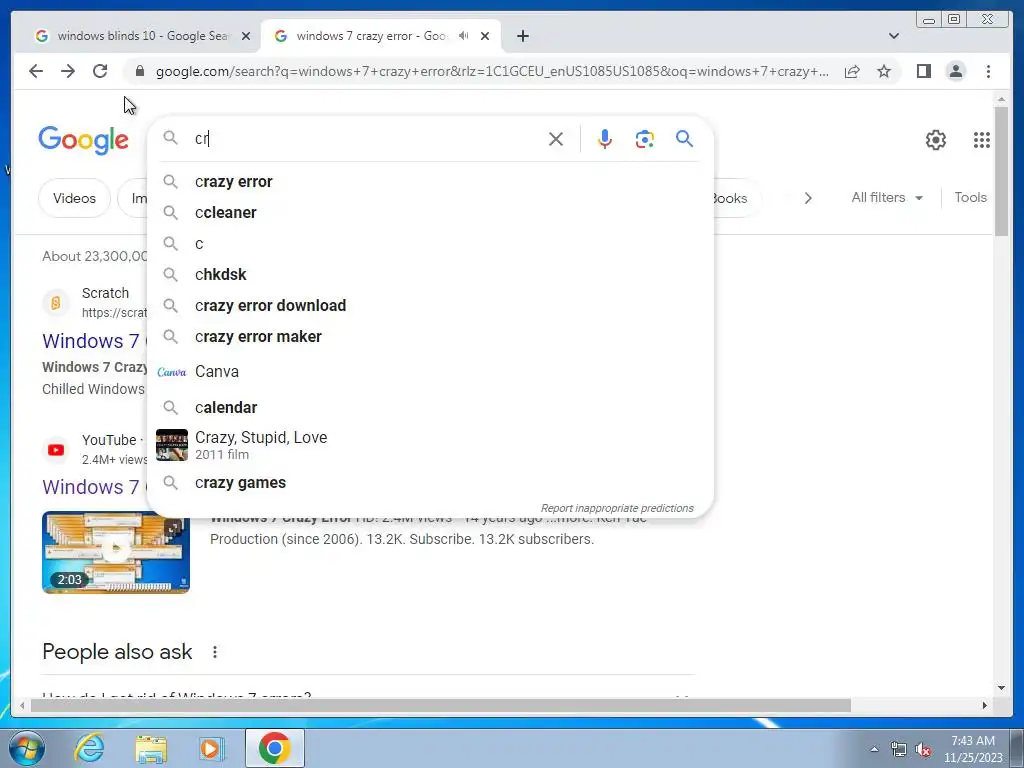Click the Books filter chip
The height and width of the screenshot is (768, 1024).
pyautogui.click(x=737, y=198)
